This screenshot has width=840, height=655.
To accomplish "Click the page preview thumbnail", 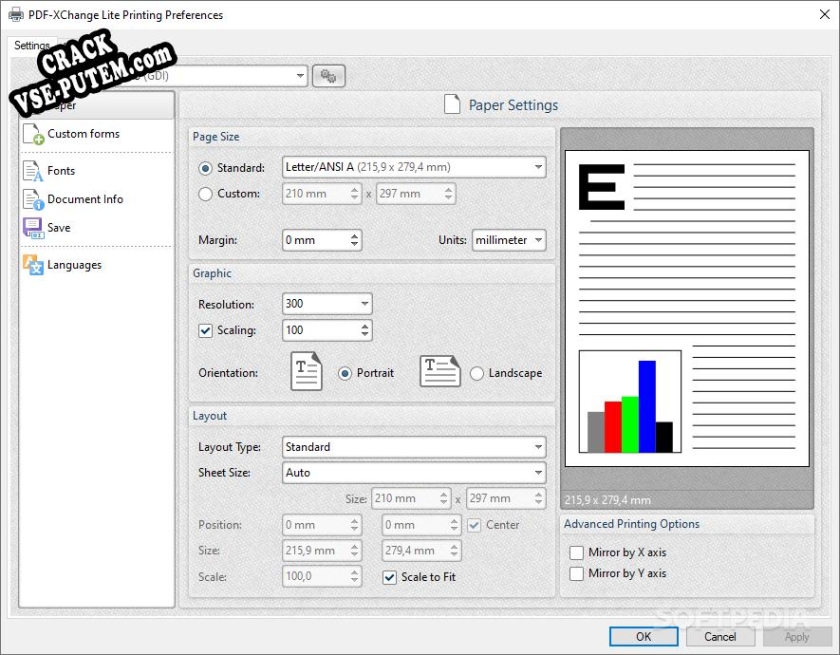I will click(687, 308).
